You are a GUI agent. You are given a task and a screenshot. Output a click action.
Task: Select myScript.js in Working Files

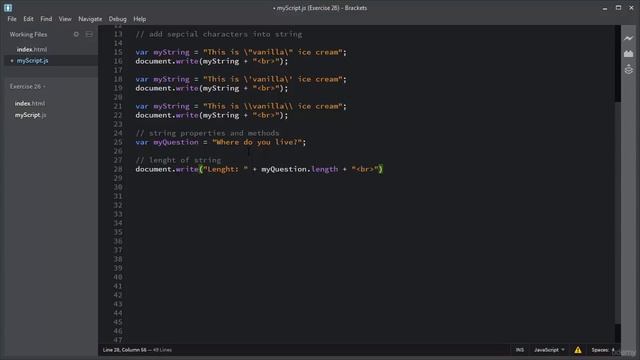[x=33, y=61]
